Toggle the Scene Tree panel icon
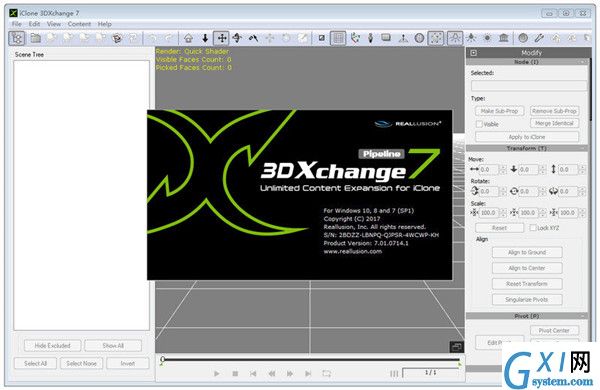The width and height of the screenshot is (600, 390). 17,38
